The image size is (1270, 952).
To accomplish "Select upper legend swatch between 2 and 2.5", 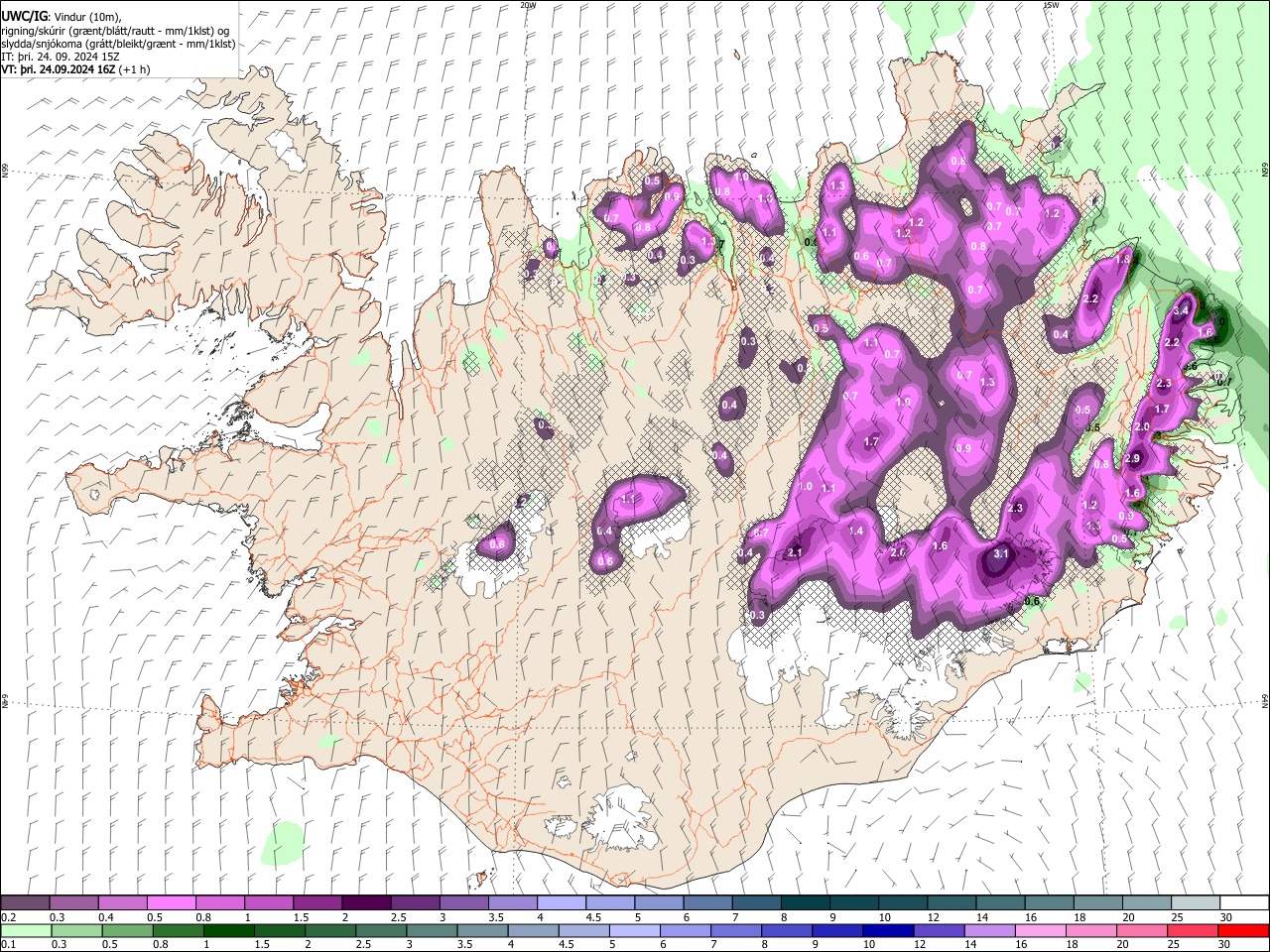I will point(366,903).
